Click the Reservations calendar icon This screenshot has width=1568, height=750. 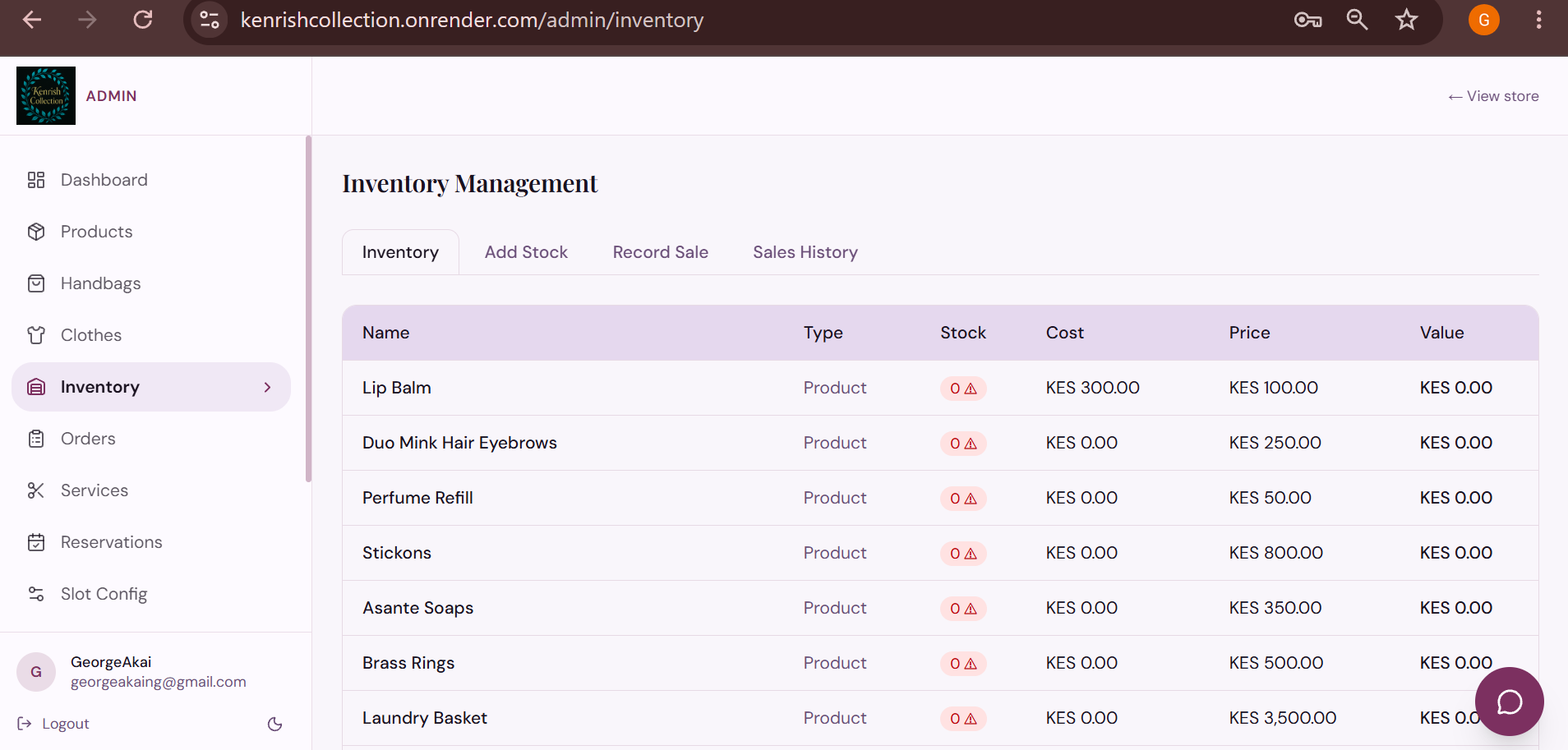coord(36,542)
